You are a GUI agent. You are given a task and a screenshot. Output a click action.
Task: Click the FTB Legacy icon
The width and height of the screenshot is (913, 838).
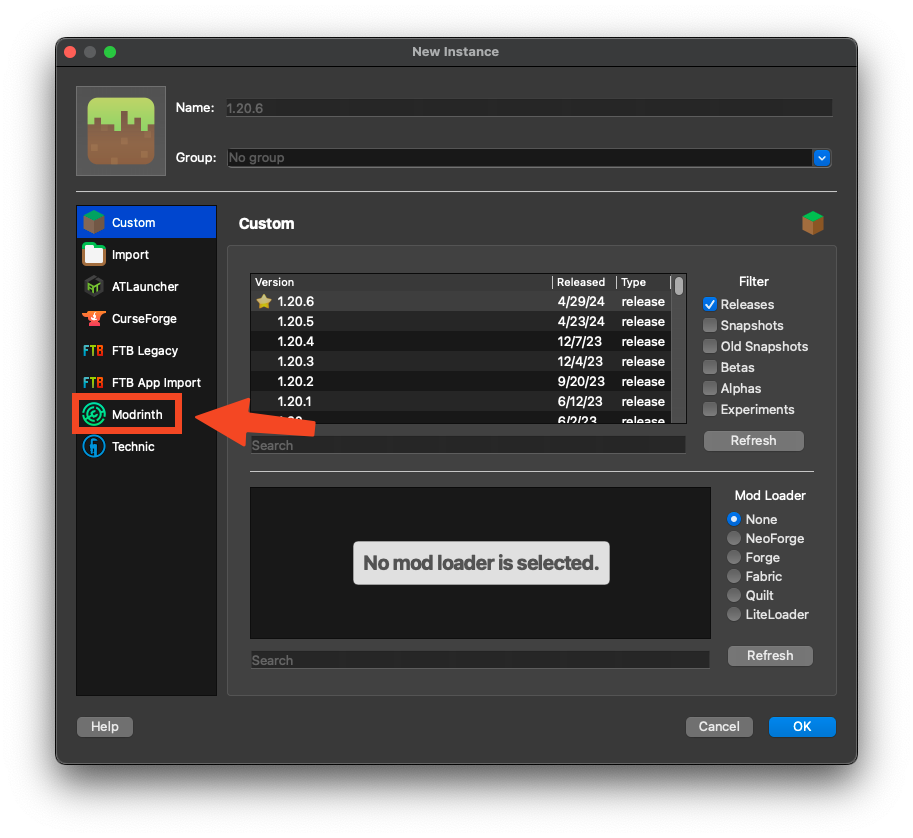94,351
